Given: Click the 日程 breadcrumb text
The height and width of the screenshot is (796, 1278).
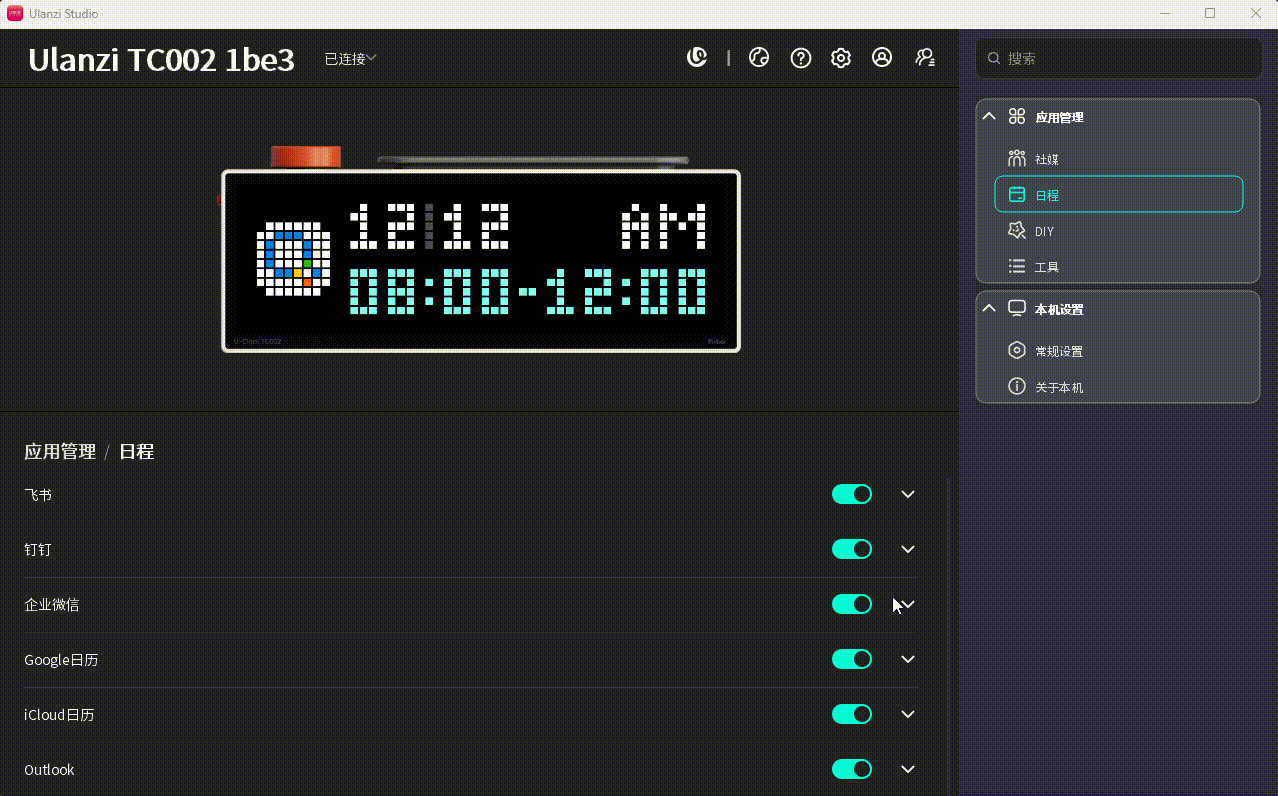Looking at the screenshot, I should tap(136, 452).
